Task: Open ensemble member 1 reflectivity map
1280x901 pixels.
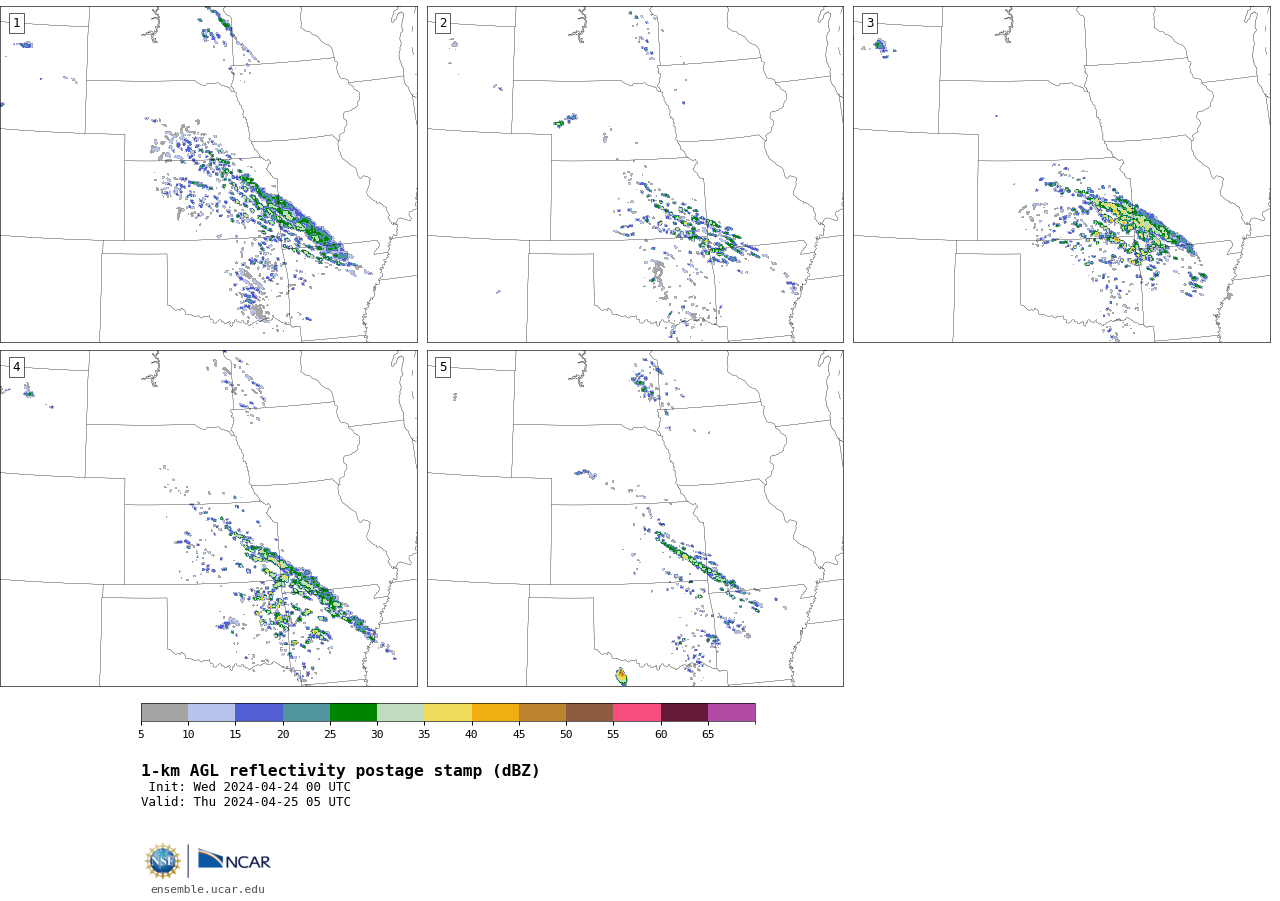Action: [208, 174]
